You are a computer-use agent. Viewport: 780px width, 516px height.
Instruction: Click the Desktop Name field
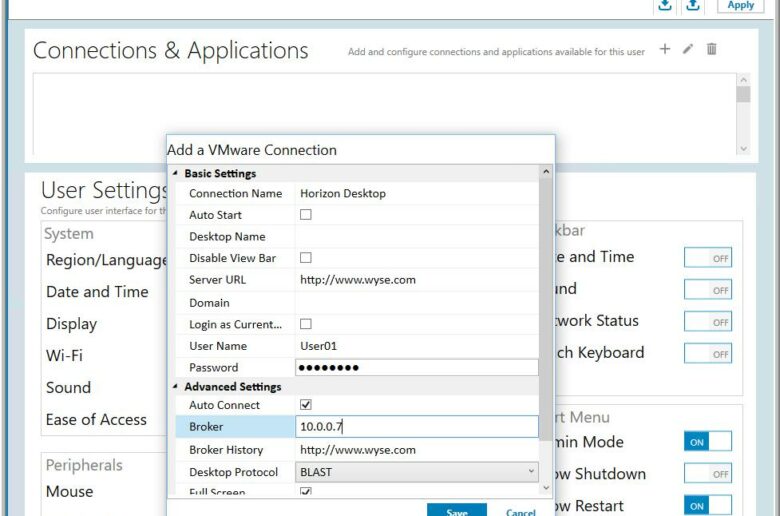tap(416, 236)
